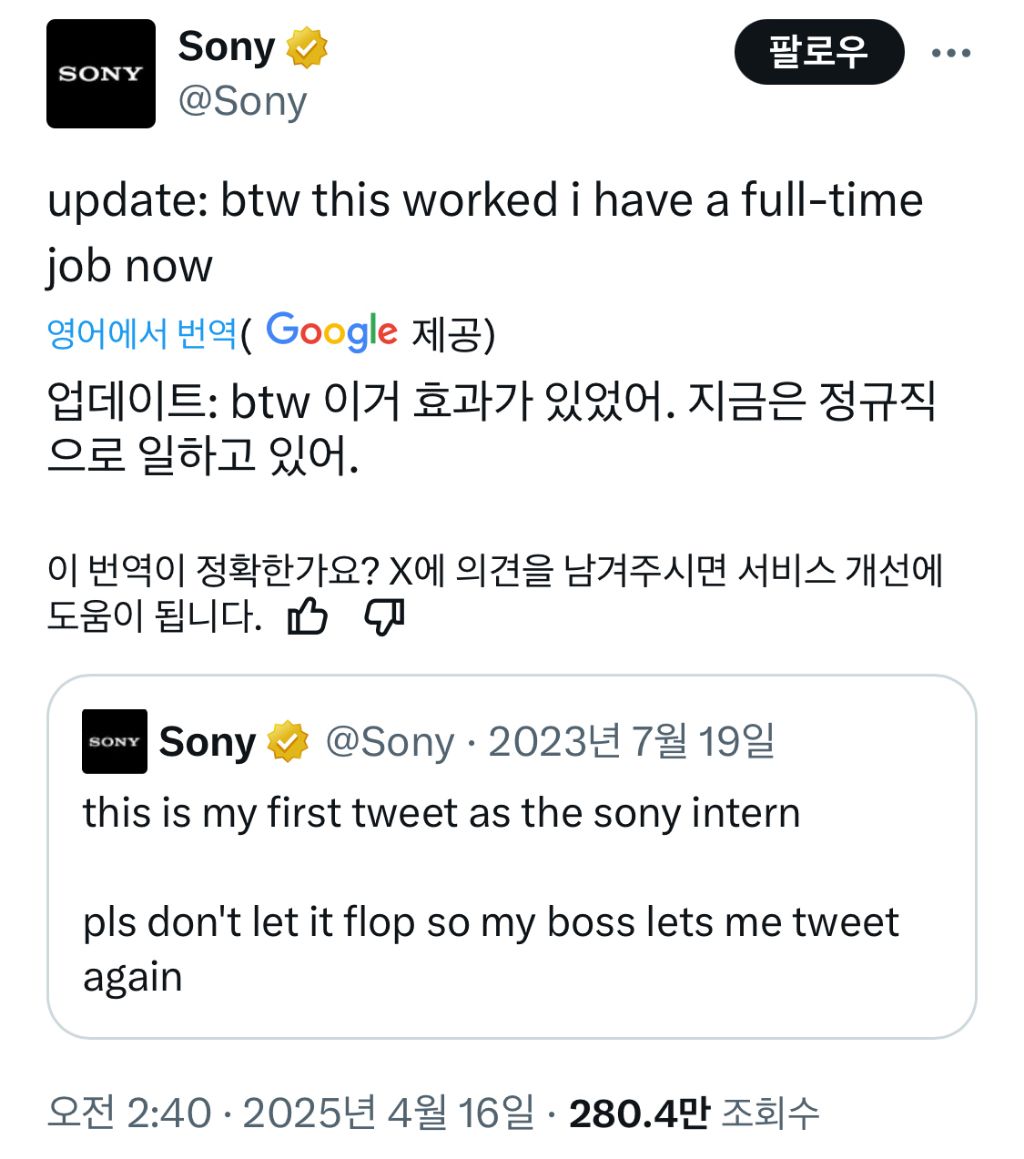Expand the ellipsis dropdown at top right
This screenshot has width=1024, height=1159.
pyautogui.click(x=952, y=52)
